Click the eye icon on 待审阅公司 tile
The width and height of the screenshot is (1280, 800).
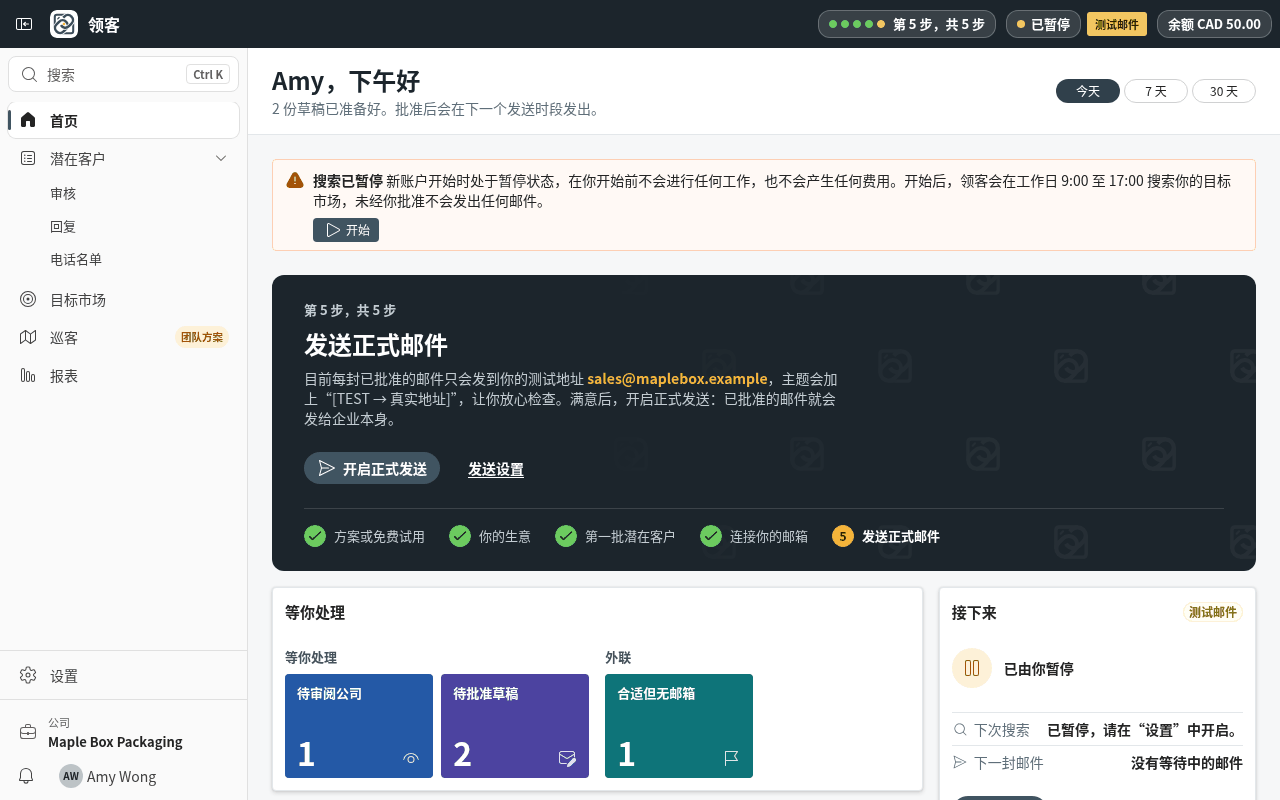411,758
